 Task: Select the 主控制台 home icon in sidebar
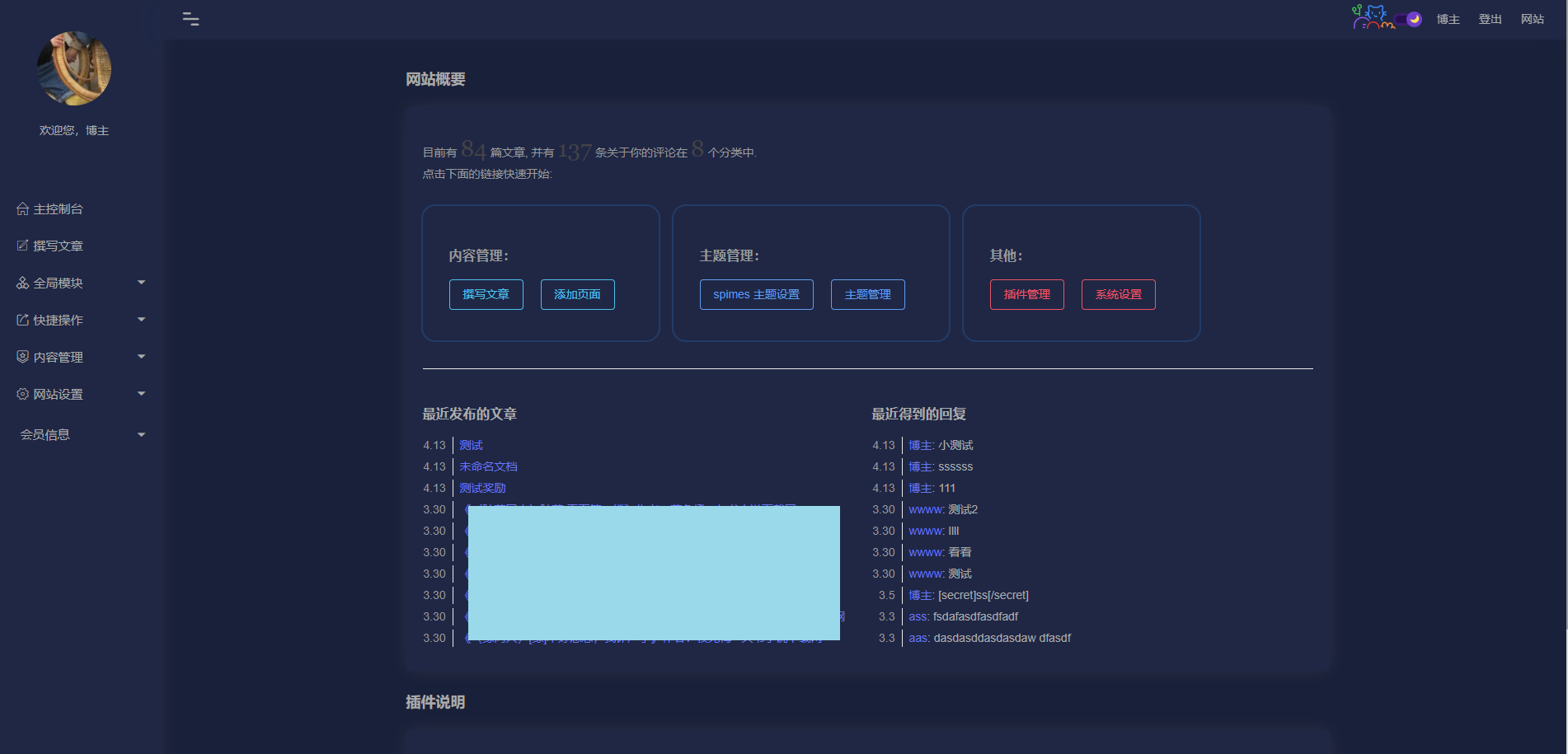22,208
